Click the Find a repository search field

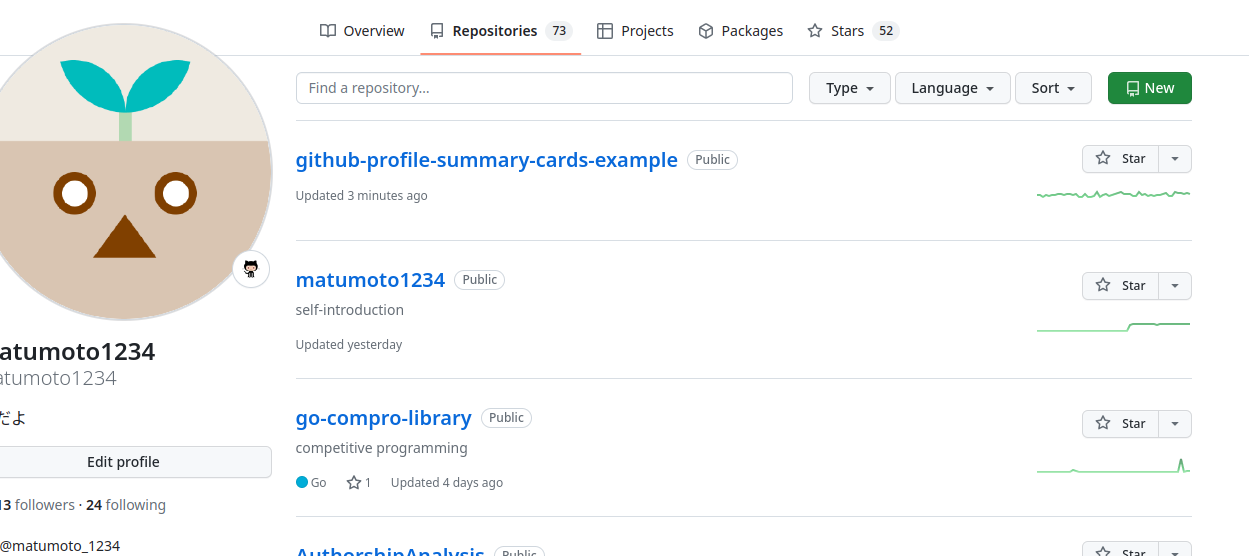click(x=544, y=88)
